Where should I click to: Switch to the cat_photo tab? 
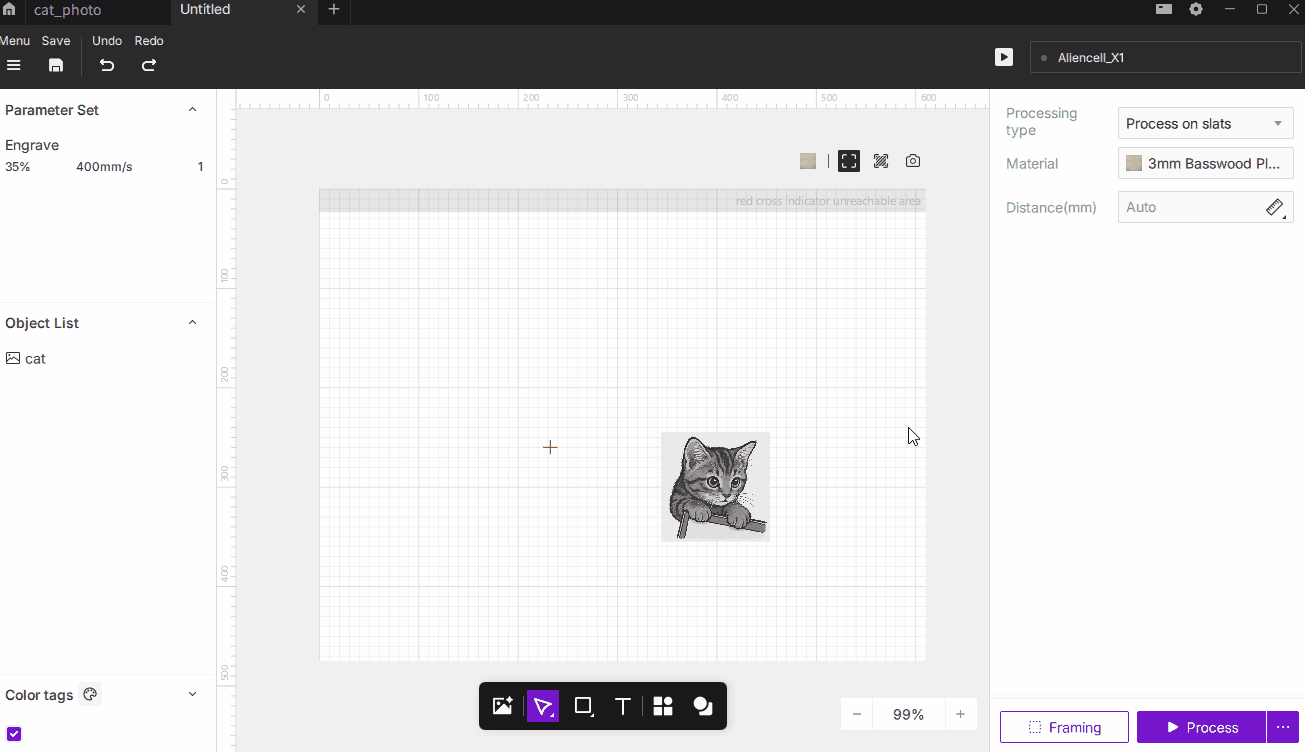coord(67,10)
